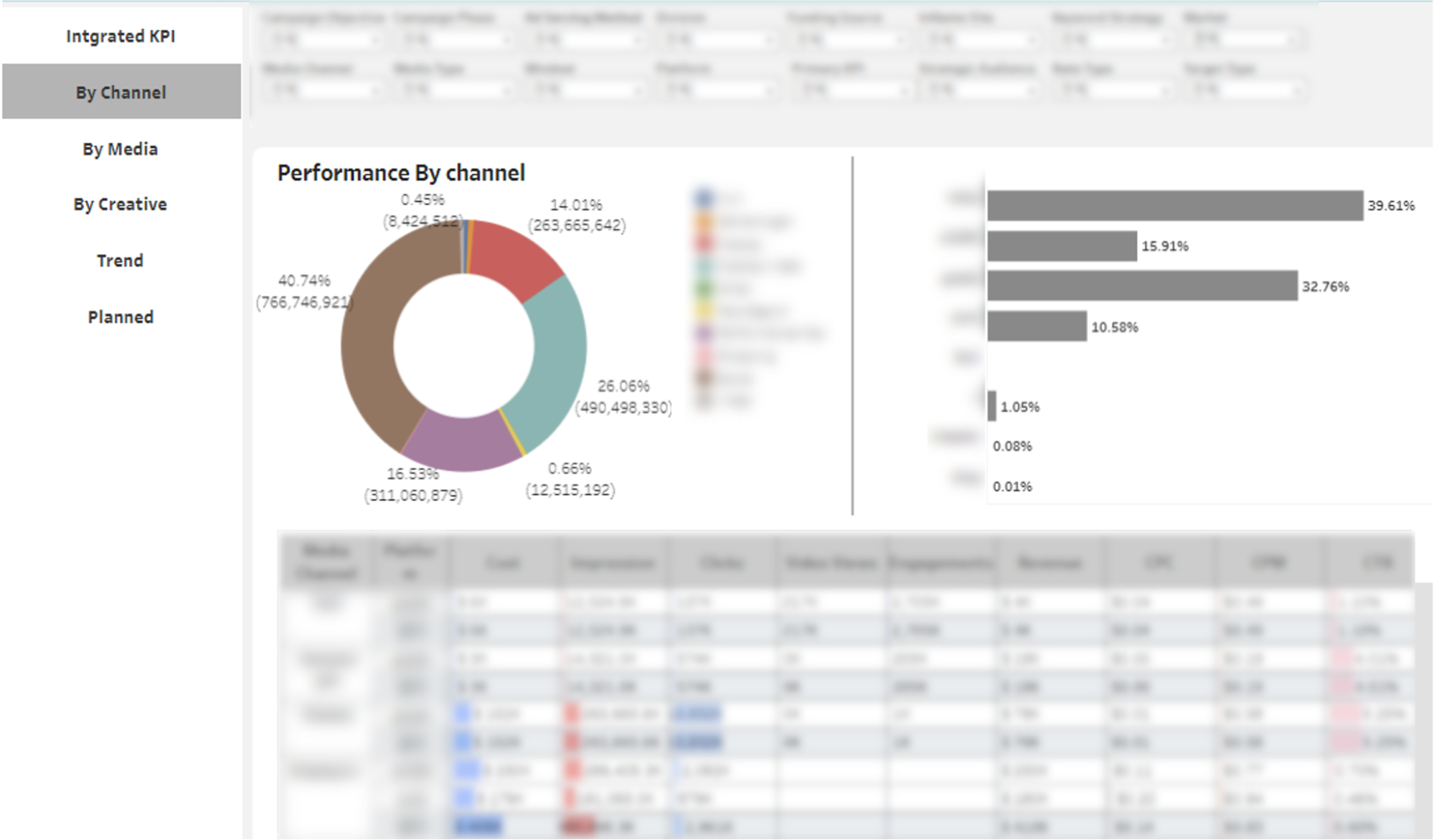Select the 32.76% horizontal bar
The image size is (1434, 840).
click(1142, 286)
